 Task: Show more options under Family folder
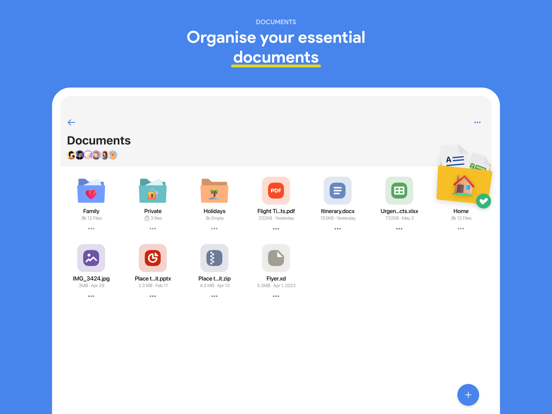click(91, 228)
